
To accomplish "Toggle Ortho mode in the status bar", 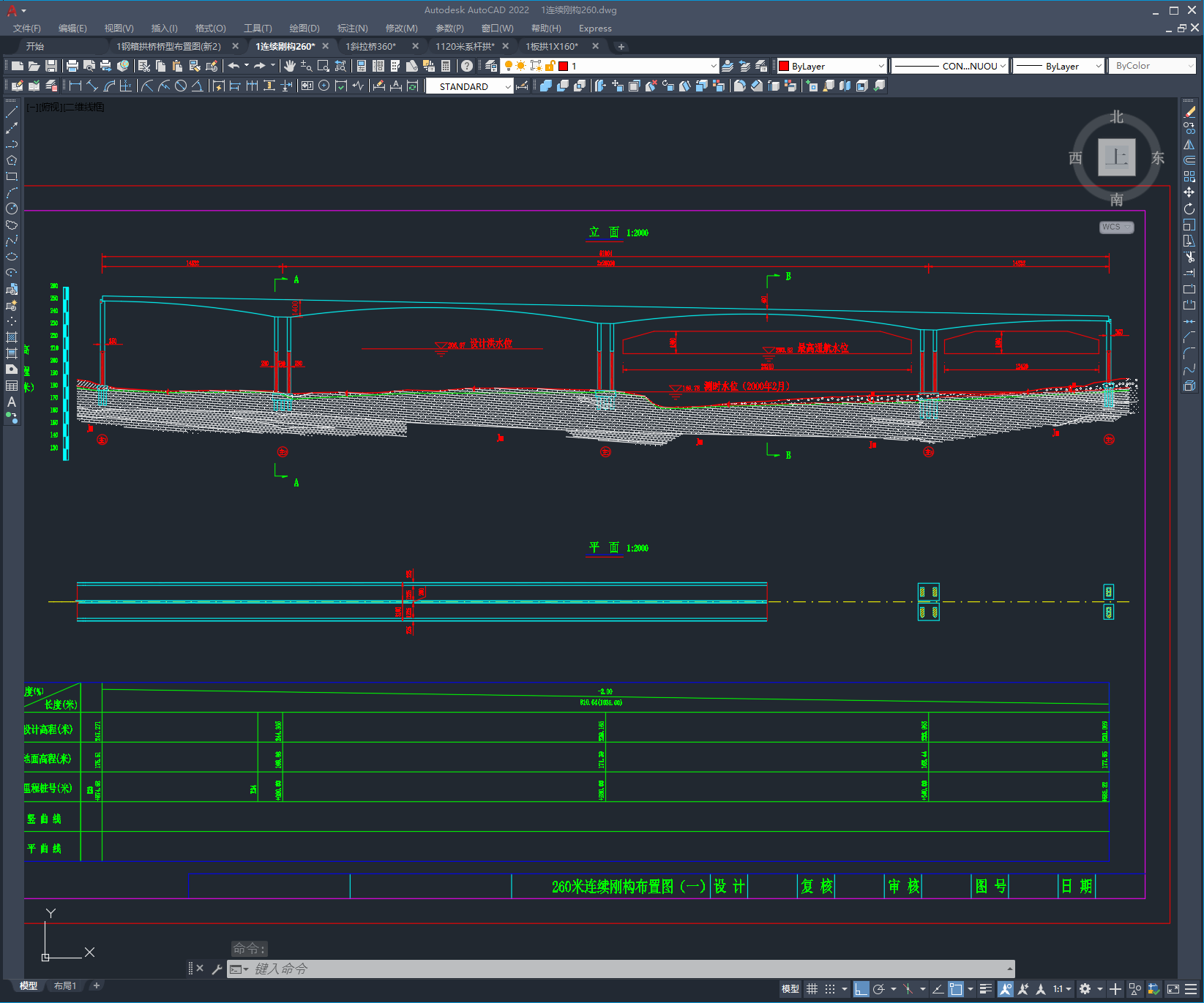I will click(x=861, y=989).
